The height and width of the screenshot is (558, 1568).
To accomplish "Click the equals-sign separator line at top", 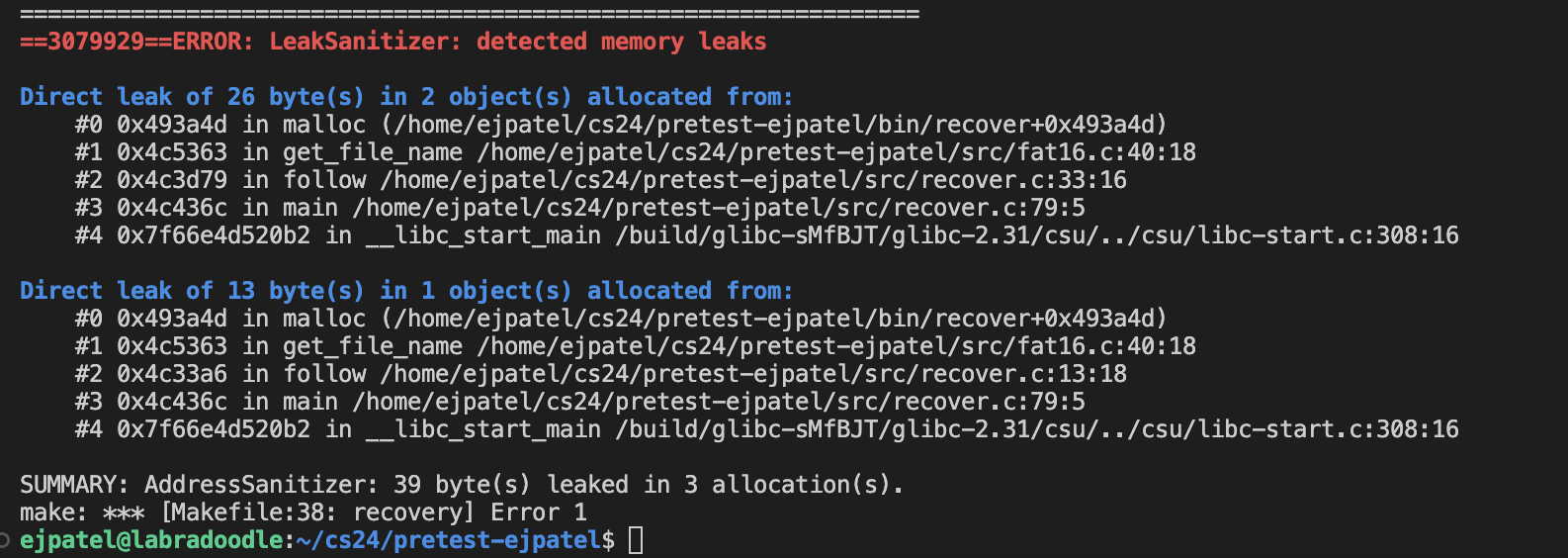I will tap(470, 14).
